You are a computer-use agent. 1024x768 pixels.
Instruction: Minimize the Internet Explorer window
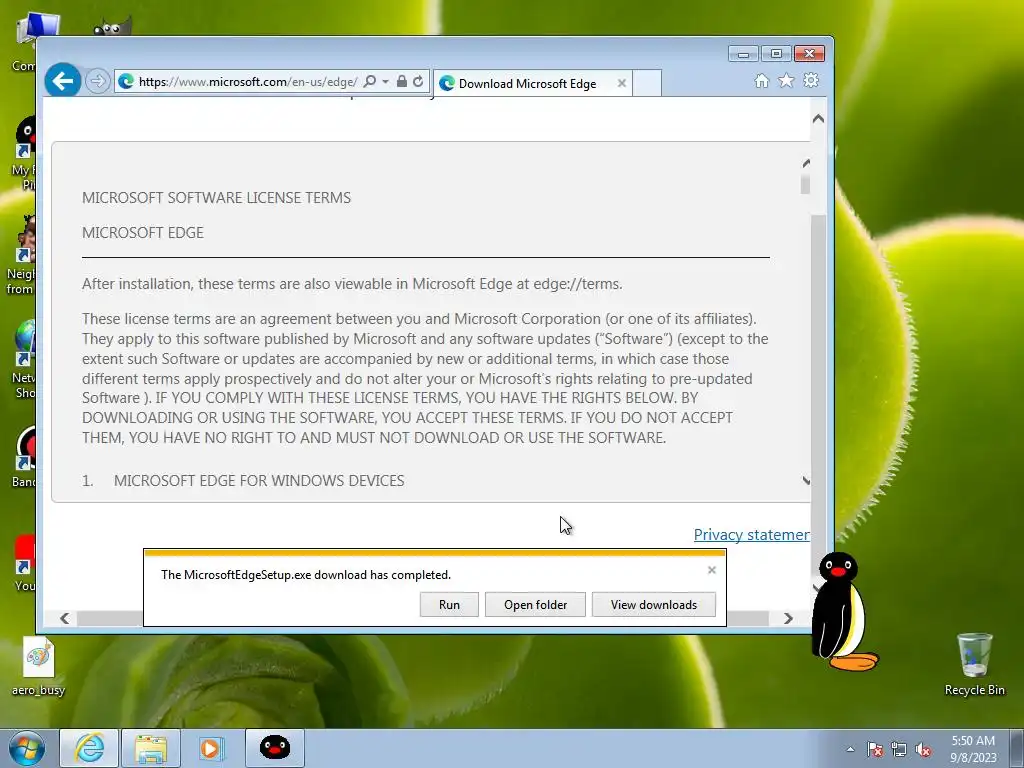point(743,54)
